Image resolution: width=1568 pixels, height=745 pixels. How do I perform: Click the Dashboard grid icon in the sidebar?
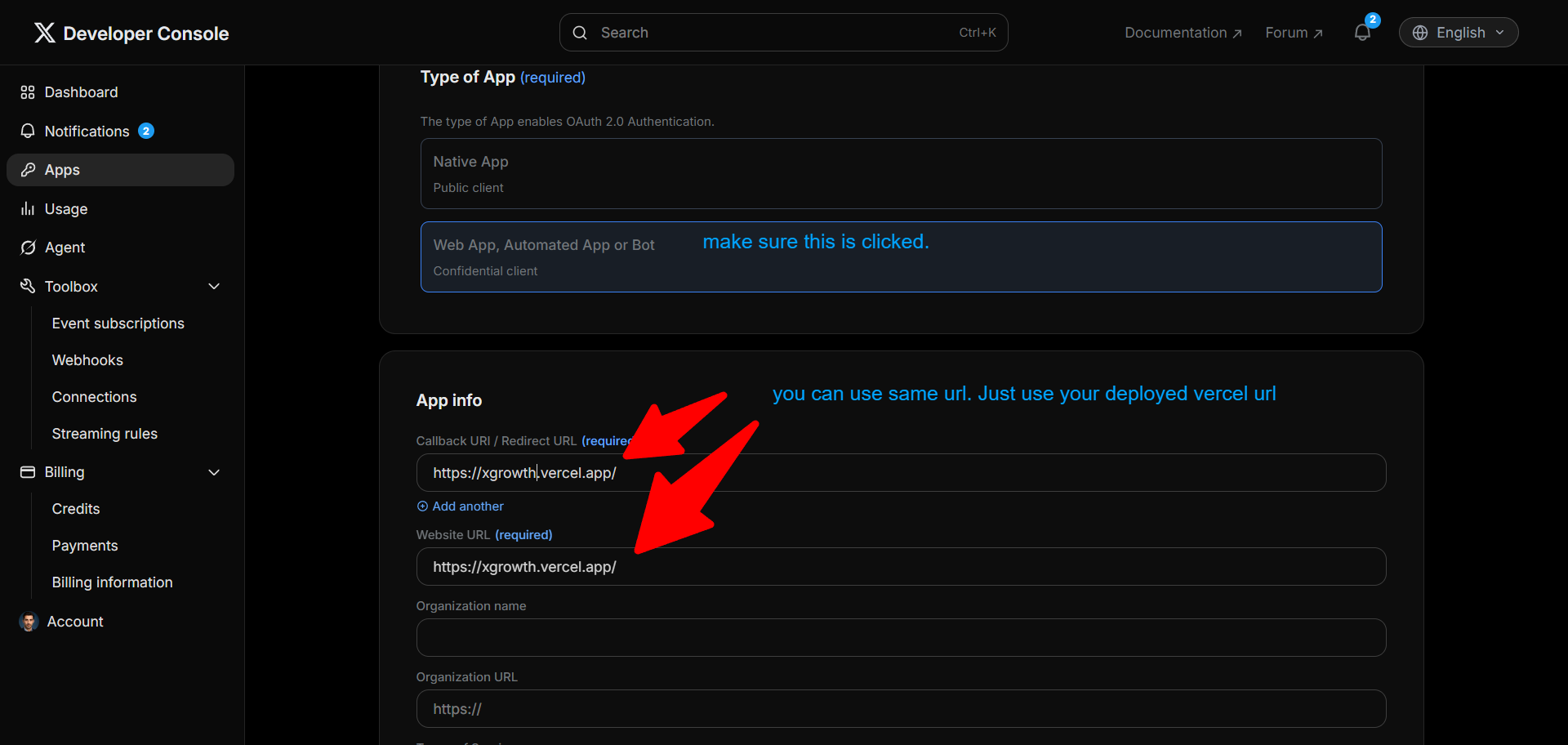coord(28,92)
